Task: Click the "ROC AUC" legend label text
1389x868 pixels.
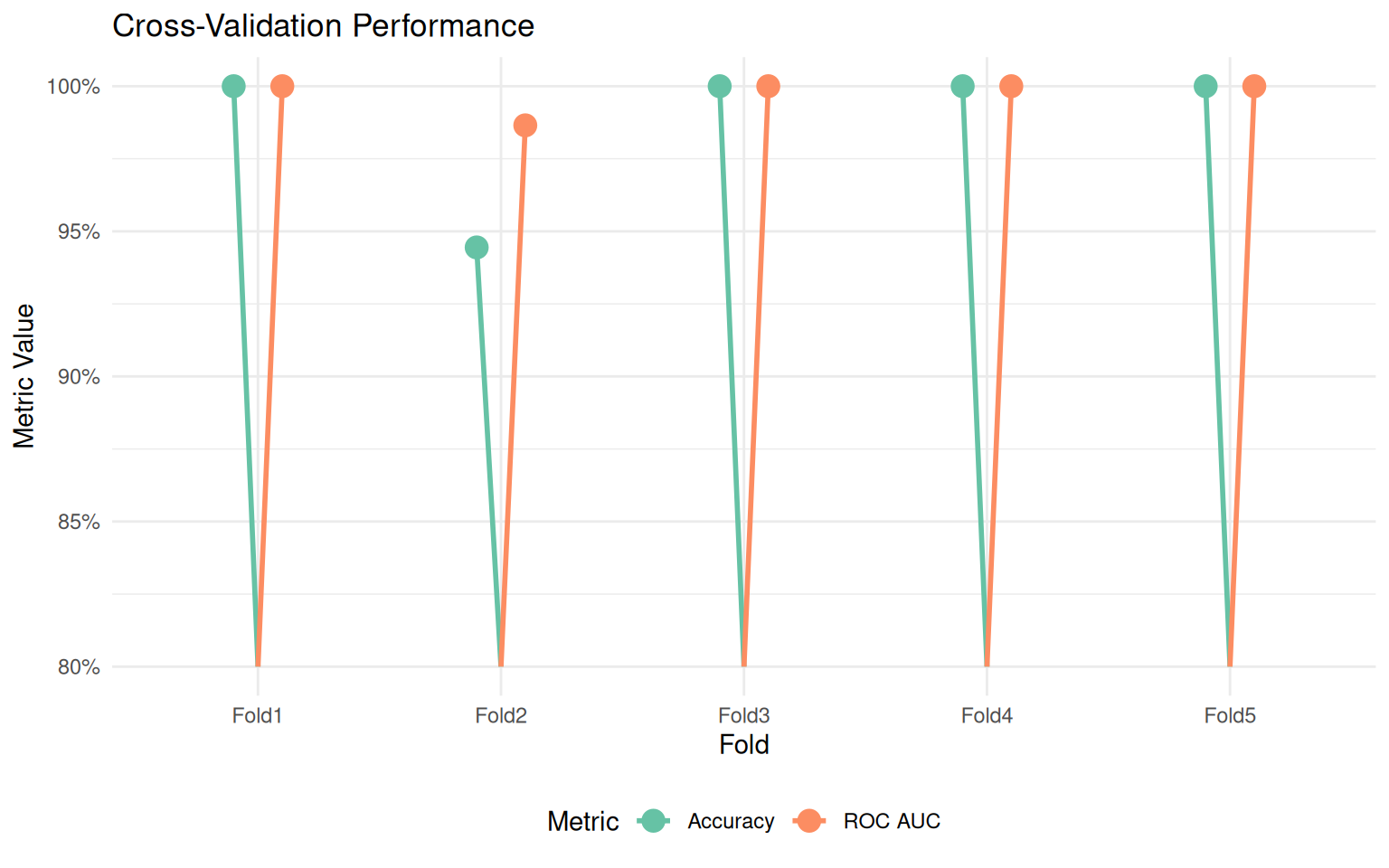Action: tap(892, 821)
